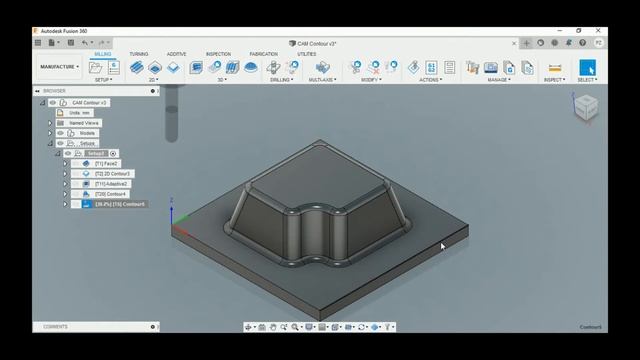Click the Pan hand icon in navigation bar
640x360 pixels.
[273, 327]
